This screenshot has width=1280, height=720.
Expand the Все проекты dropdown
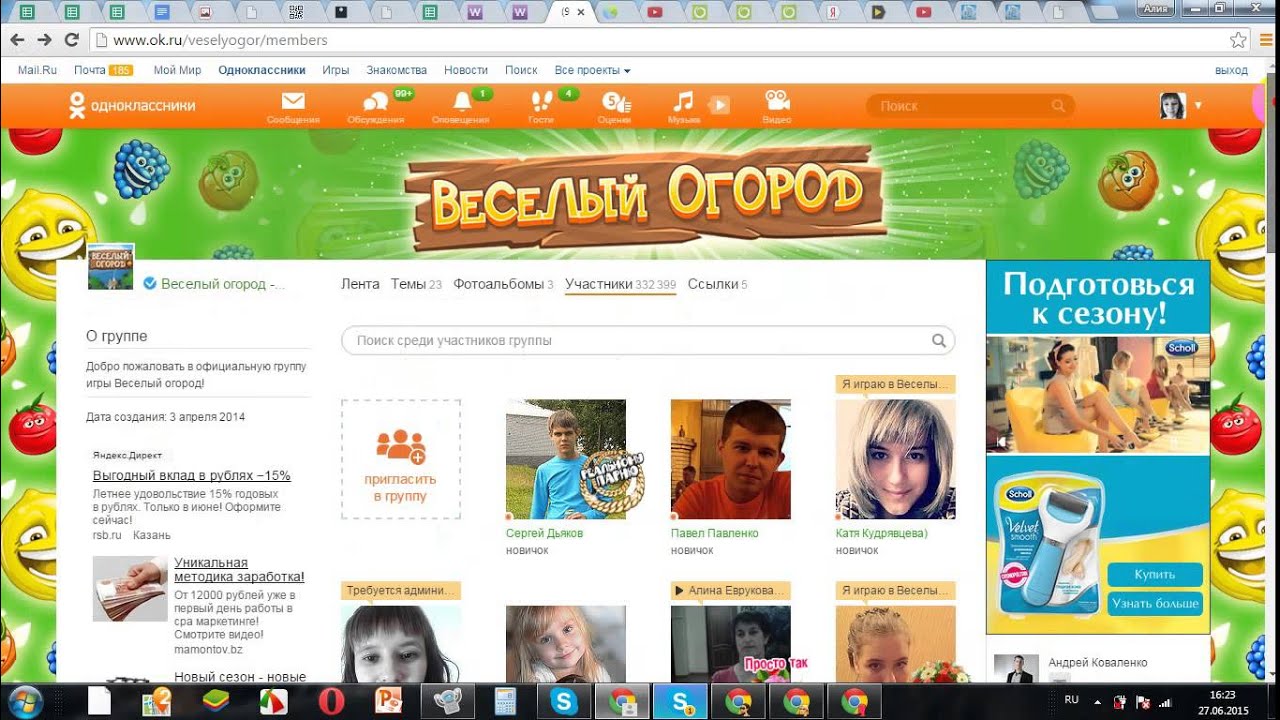tap(592, 70)
